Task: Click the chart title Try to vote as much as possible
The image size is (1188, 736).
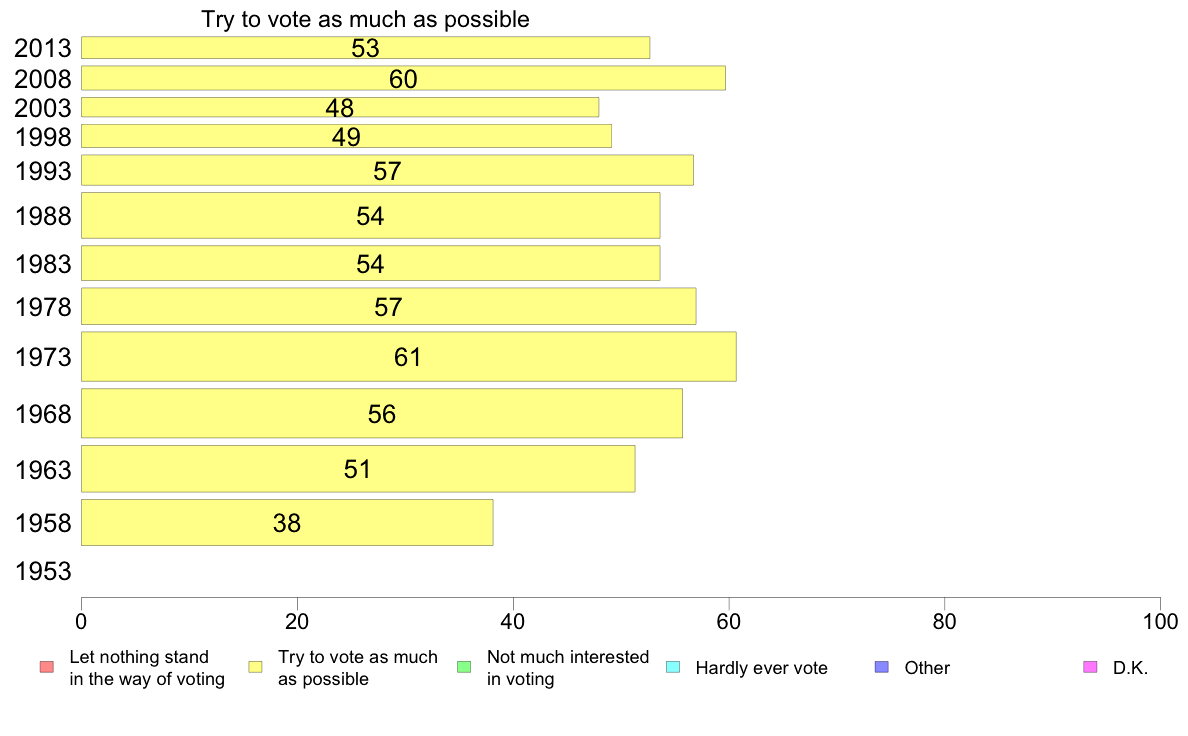Action: coord(365,19)
